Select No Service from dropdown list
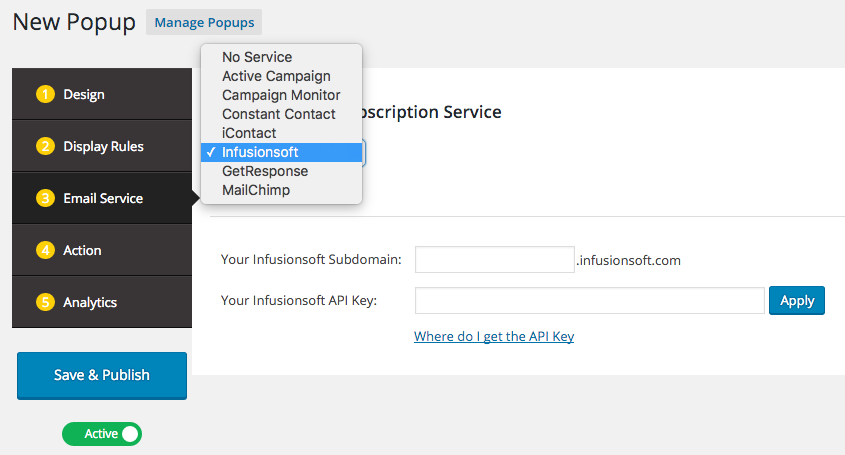 coord(257,57)
